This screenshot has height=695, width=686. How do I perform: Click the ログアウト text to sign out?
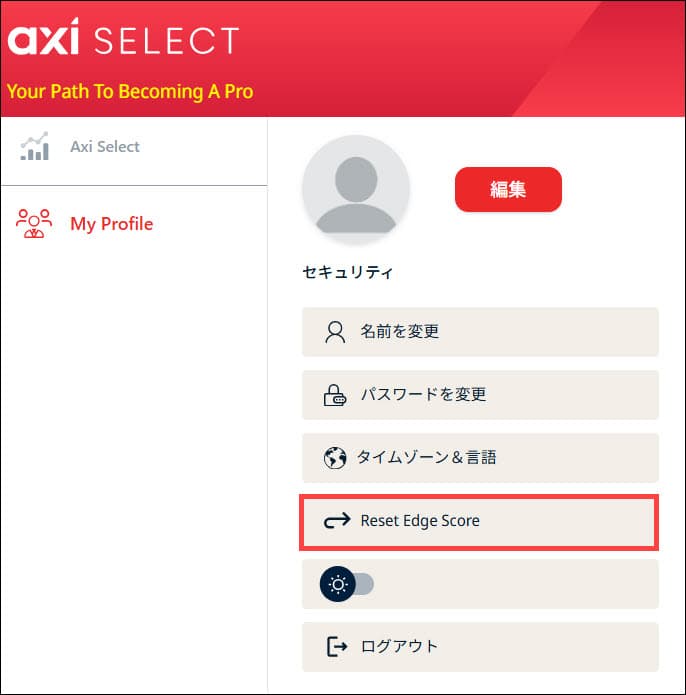[x=399, y=646]
